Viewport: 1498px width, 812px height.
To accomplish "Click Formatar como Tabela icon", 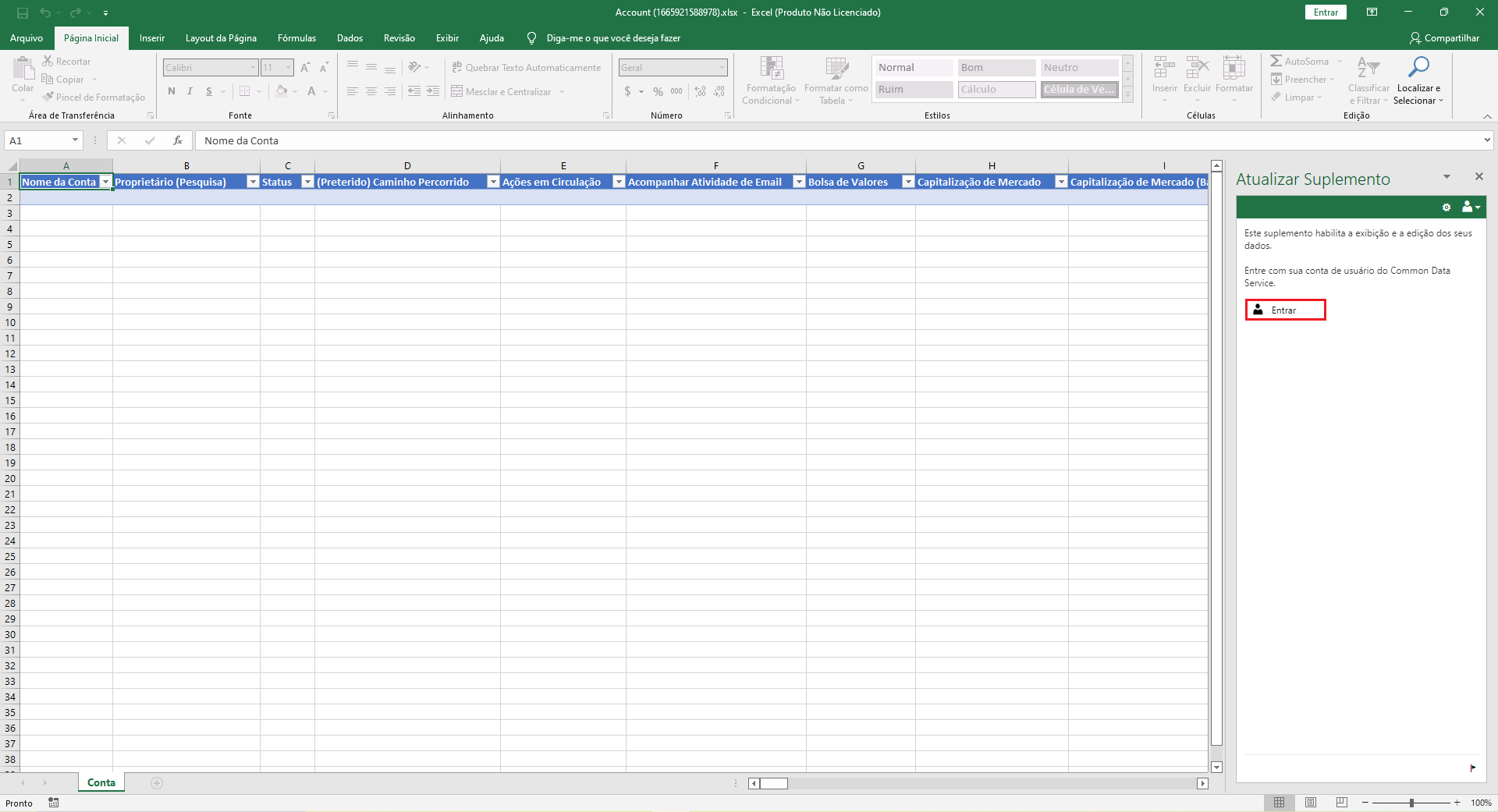I will click(836, 69).
